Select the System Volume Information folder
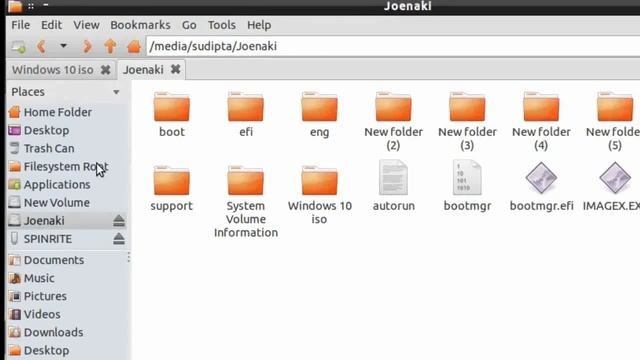640x360 pixels. (246, 180)
